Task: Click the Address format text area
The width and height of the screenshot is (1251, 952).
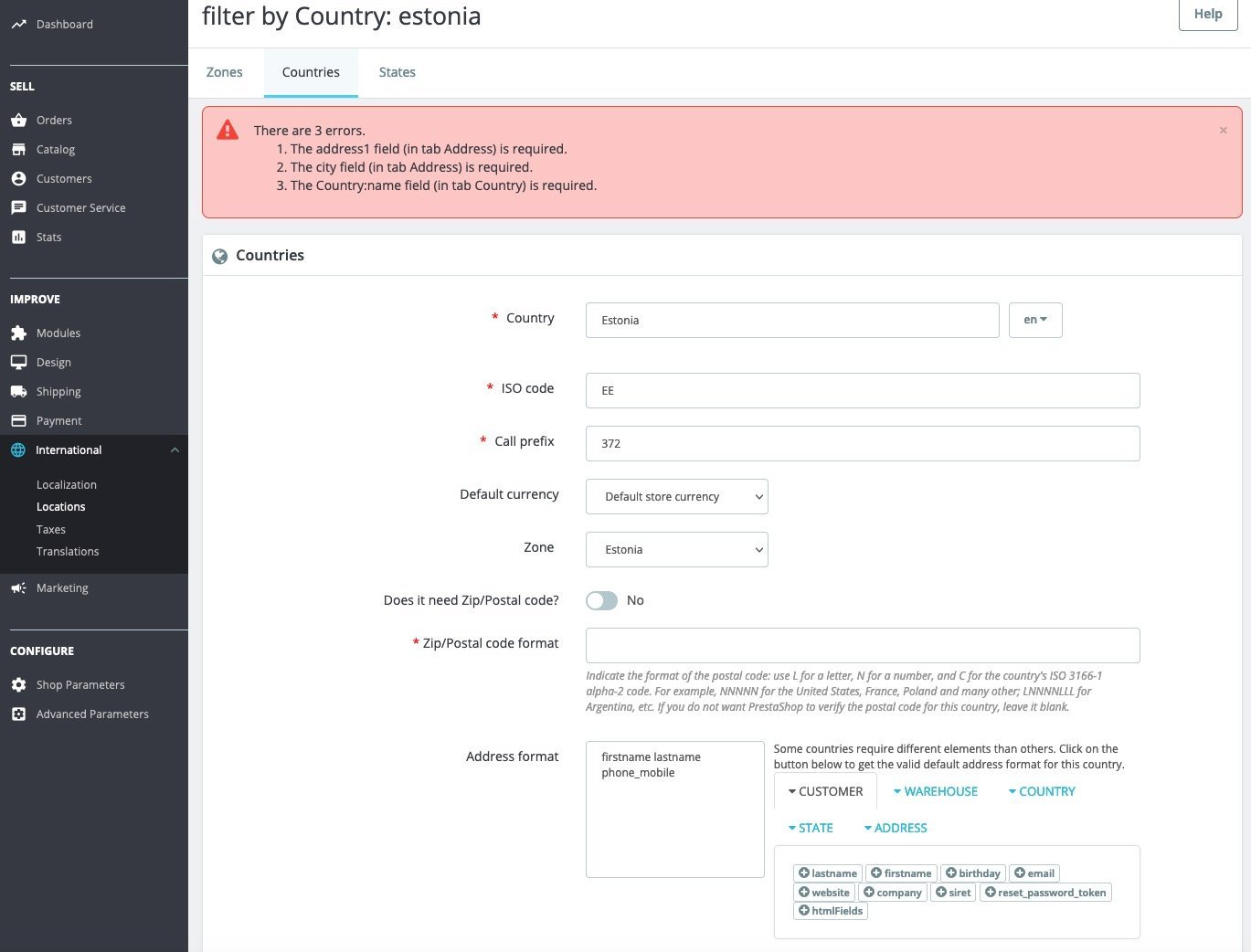Action: tap(675, 809)
